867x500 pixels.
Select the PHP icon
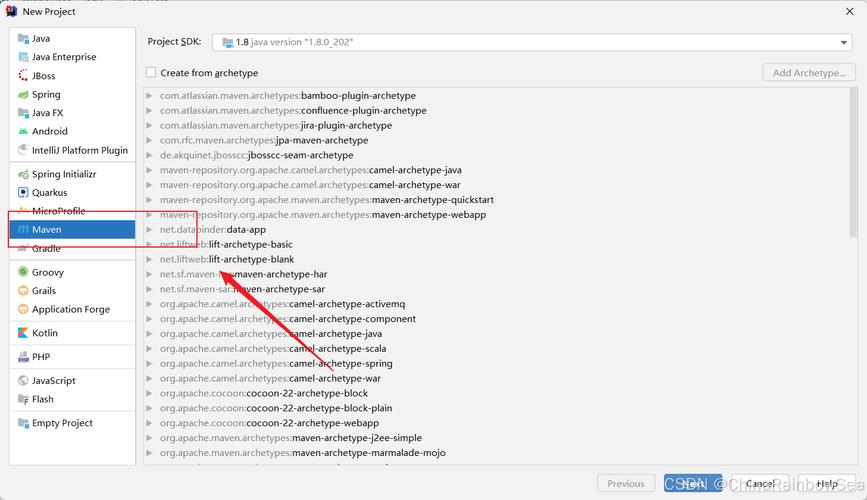(23, 357)
